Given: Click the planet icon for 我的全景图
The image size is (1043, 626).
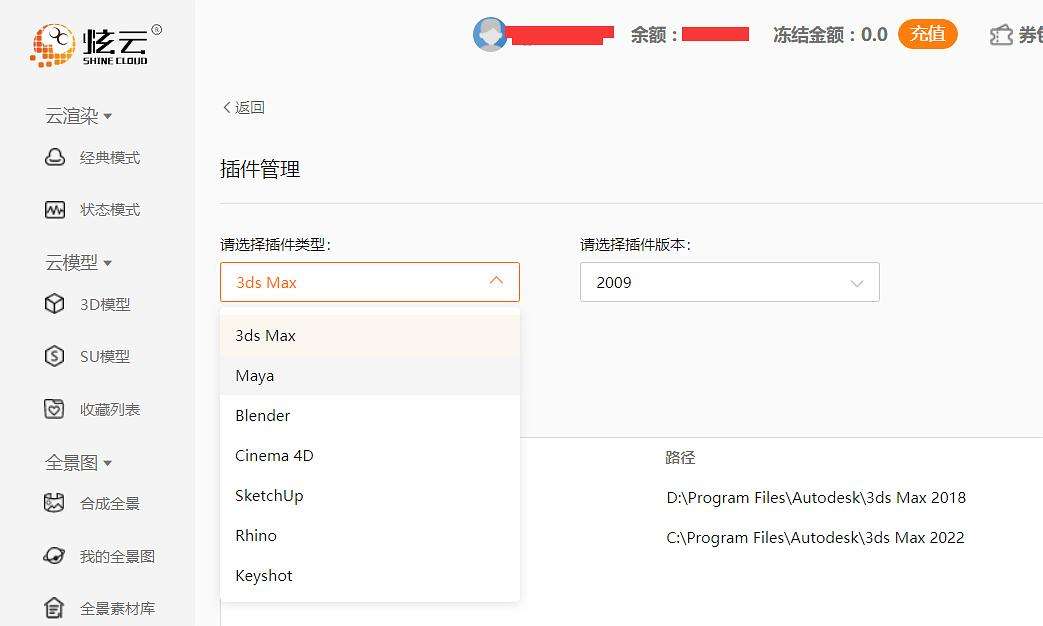Looking at the screenshot, I should [55, 555].
